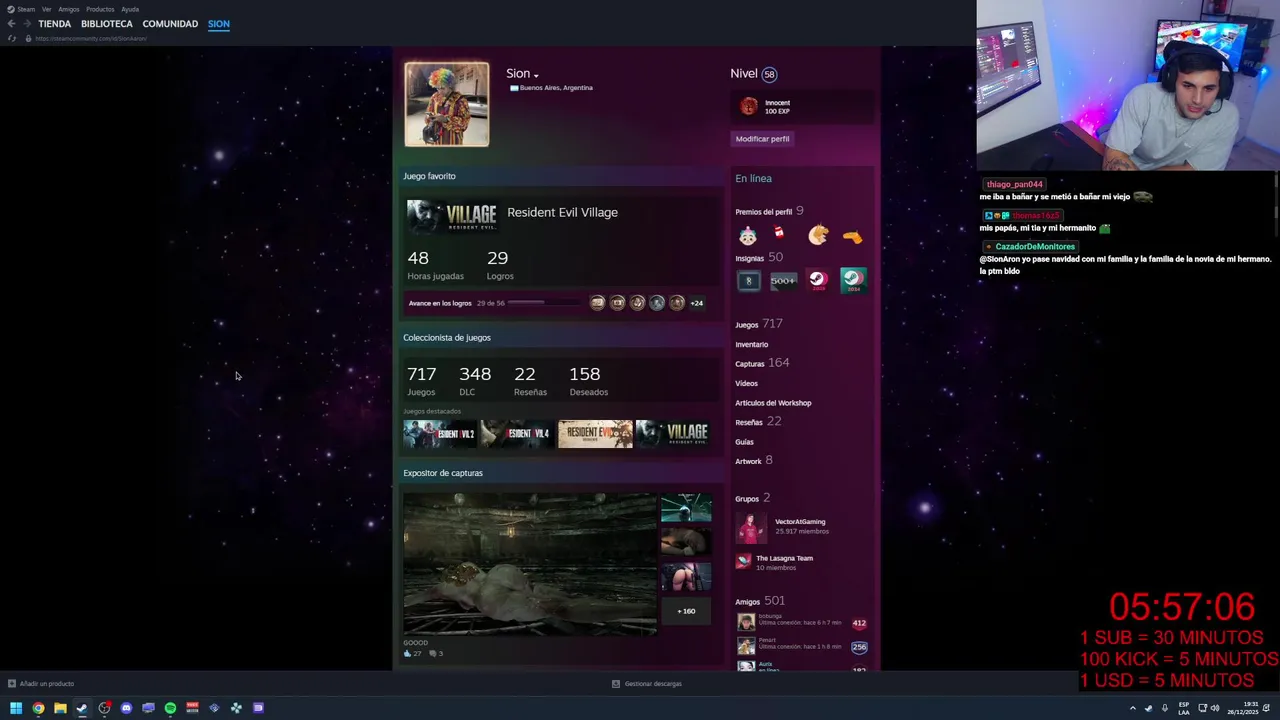Open the Resident Evil 2 featured game banner

pyautogui.click(x=439, y=433)
